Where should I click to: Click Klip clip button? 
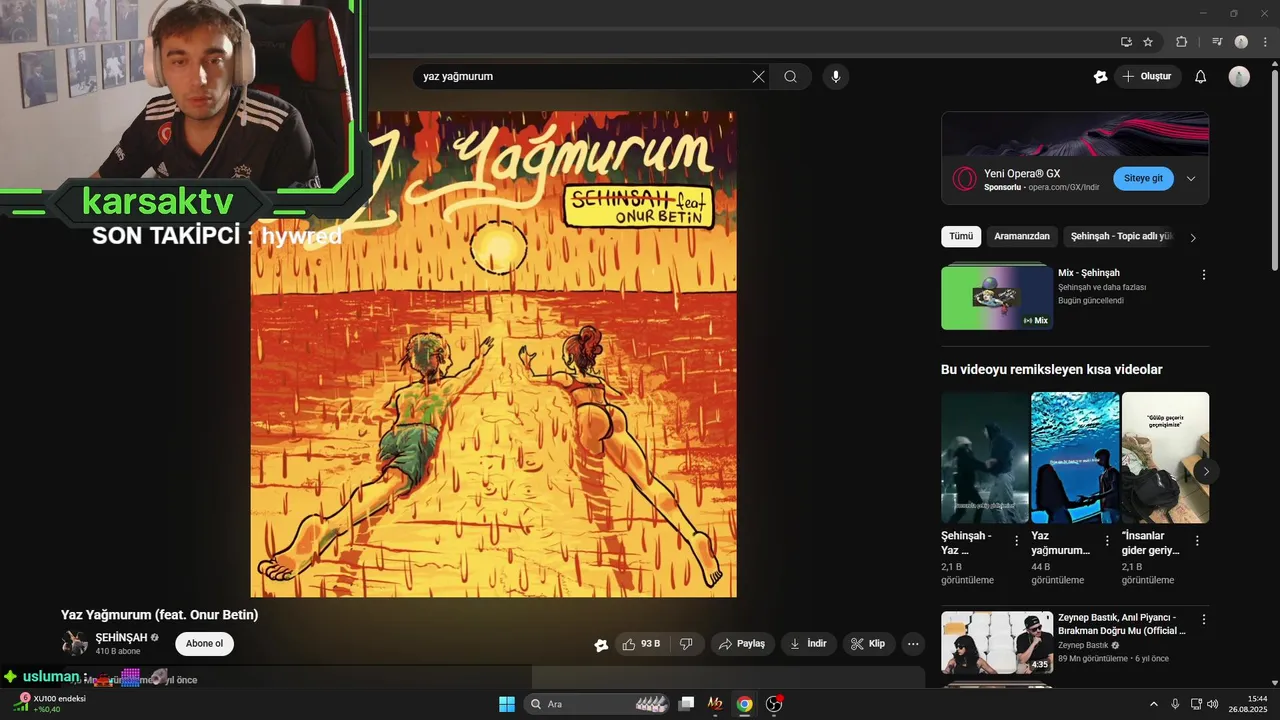click(869, 644)
